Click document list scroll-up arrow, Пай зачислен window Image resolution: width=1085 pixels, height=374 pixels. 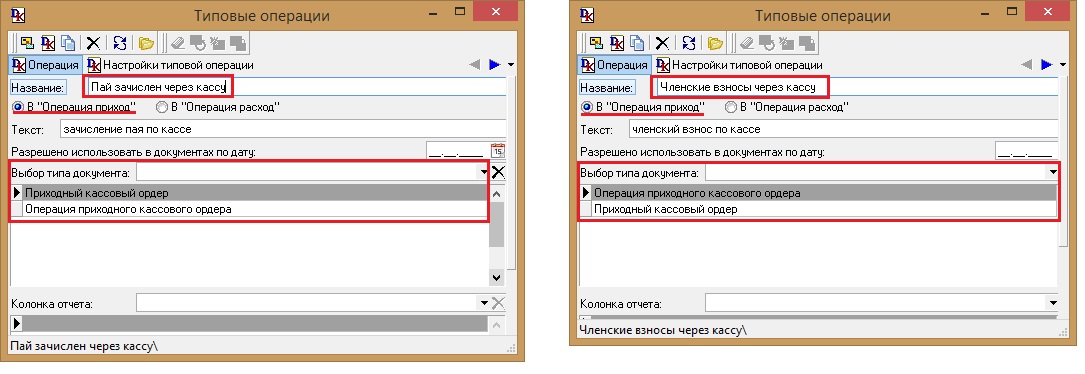click(497, 193)
